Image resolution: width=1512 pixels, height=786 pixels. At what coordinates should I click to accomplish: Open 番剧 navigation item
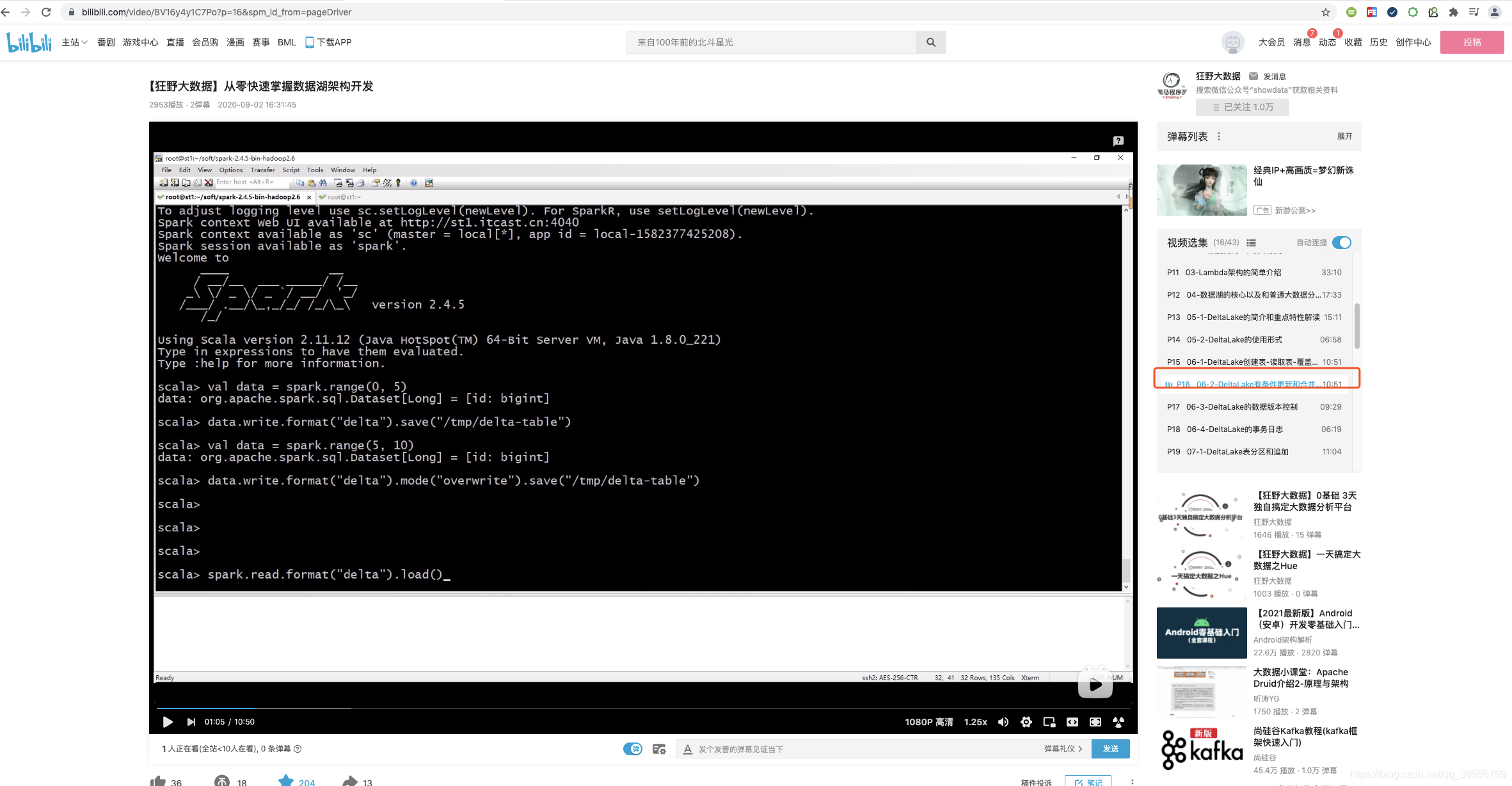[106, 42]
